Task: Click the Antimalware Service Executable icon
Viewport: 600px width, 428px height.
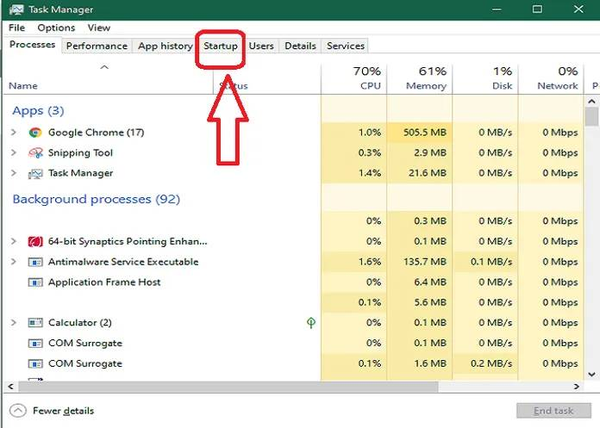Action: pyautogui.click(x=35, y=262)
